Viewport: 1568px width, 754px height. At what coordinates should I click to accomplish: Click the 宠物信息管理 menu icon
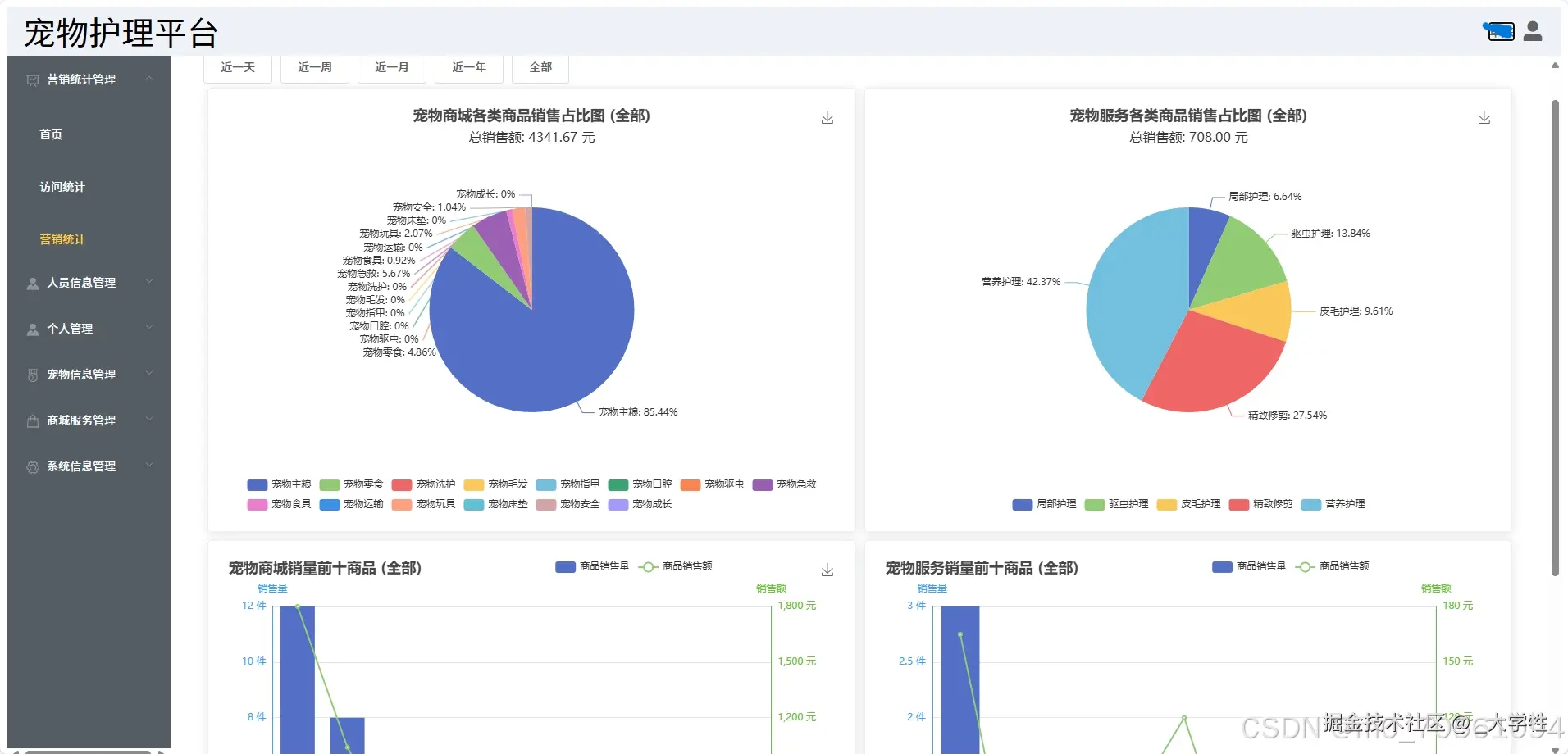[x=33, y=375]
